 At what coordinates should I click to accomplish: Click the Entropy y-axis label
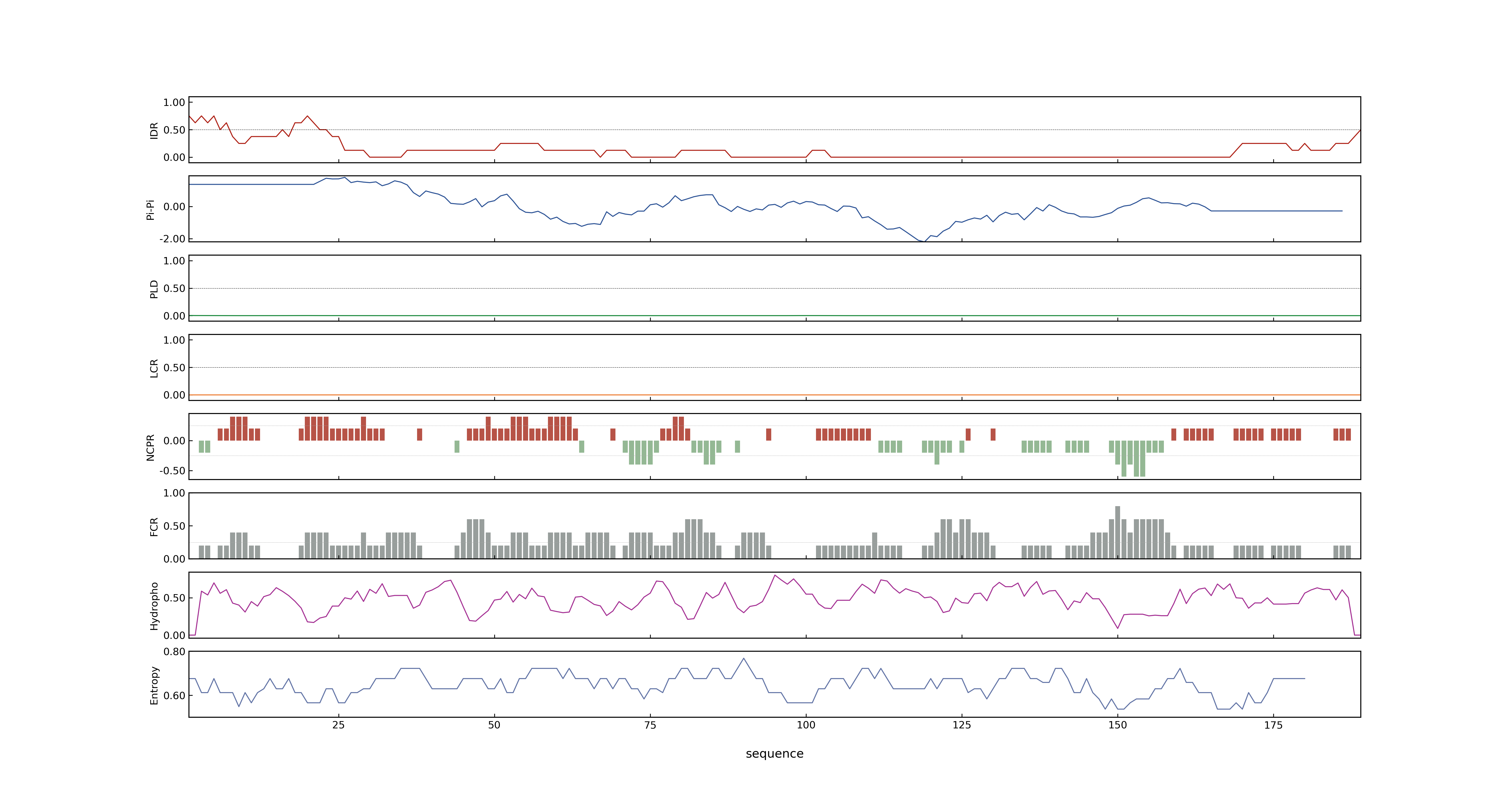coord(154,685)
